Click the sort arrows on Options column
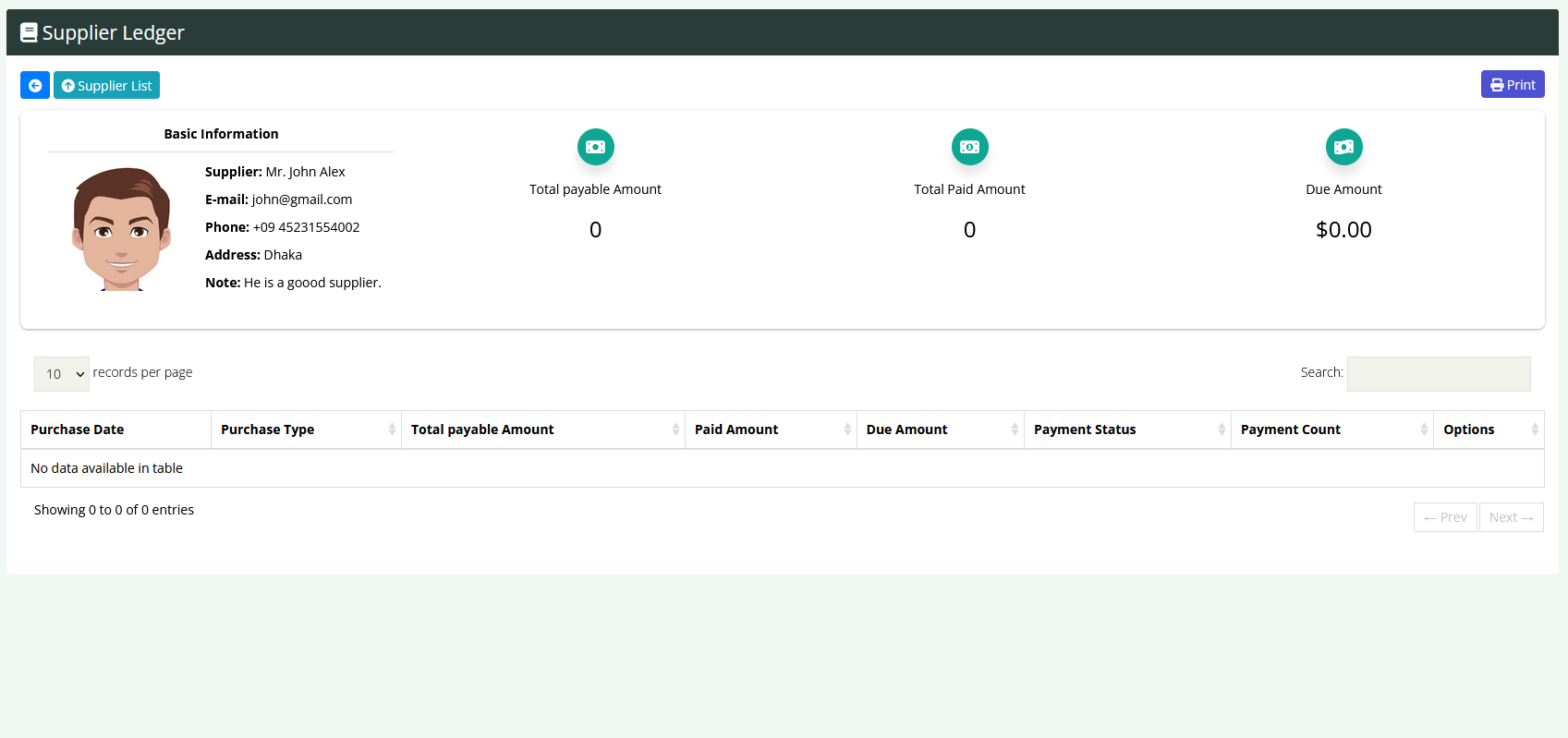The width and height of the screenshot is (1568, 738). click(x=1534, y=429)
